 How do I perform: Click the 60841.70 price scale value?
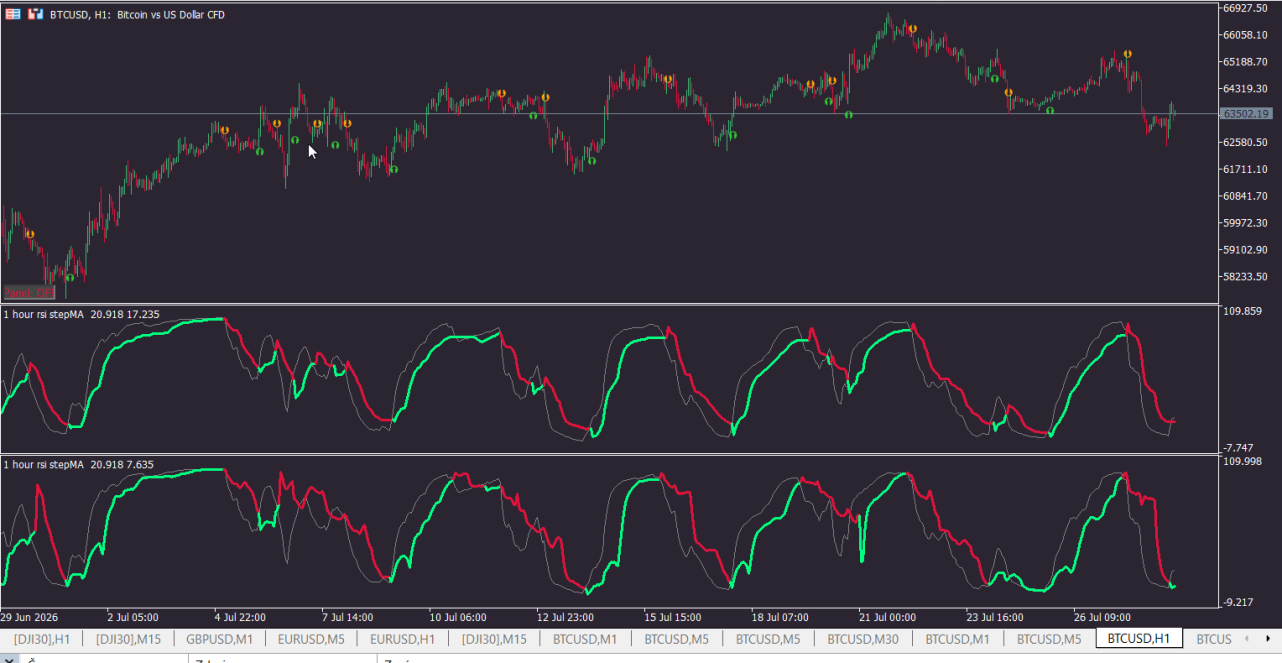pos(1245,196)
